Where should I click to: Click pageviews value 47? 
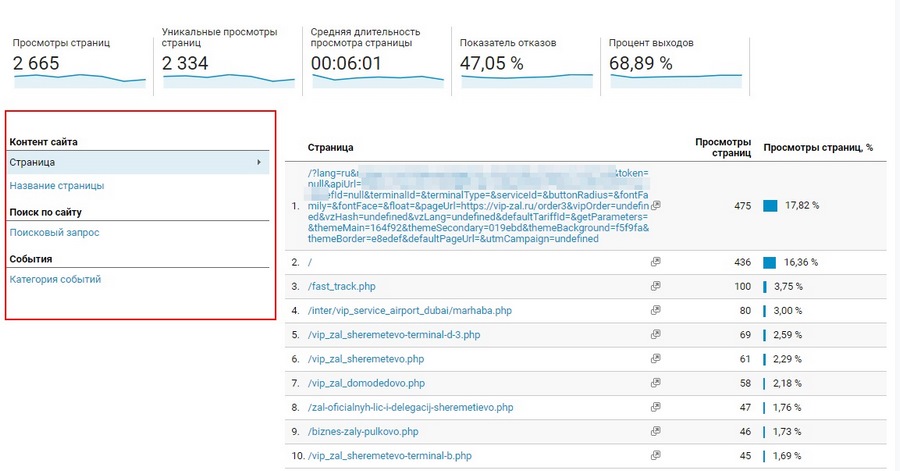pyautogui.click(x=745, y=407)
